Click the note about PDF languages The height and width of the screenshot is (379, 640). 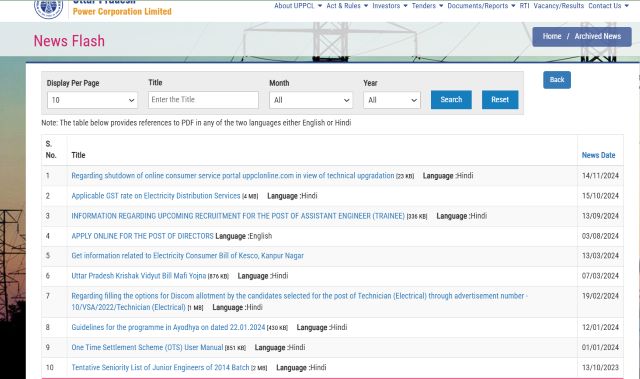pos(196,123)
